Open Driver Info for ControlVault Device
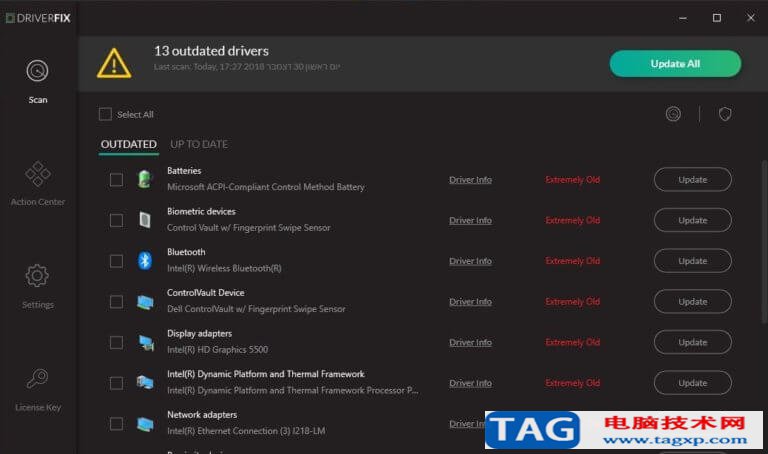 click(x=470, y=302)
